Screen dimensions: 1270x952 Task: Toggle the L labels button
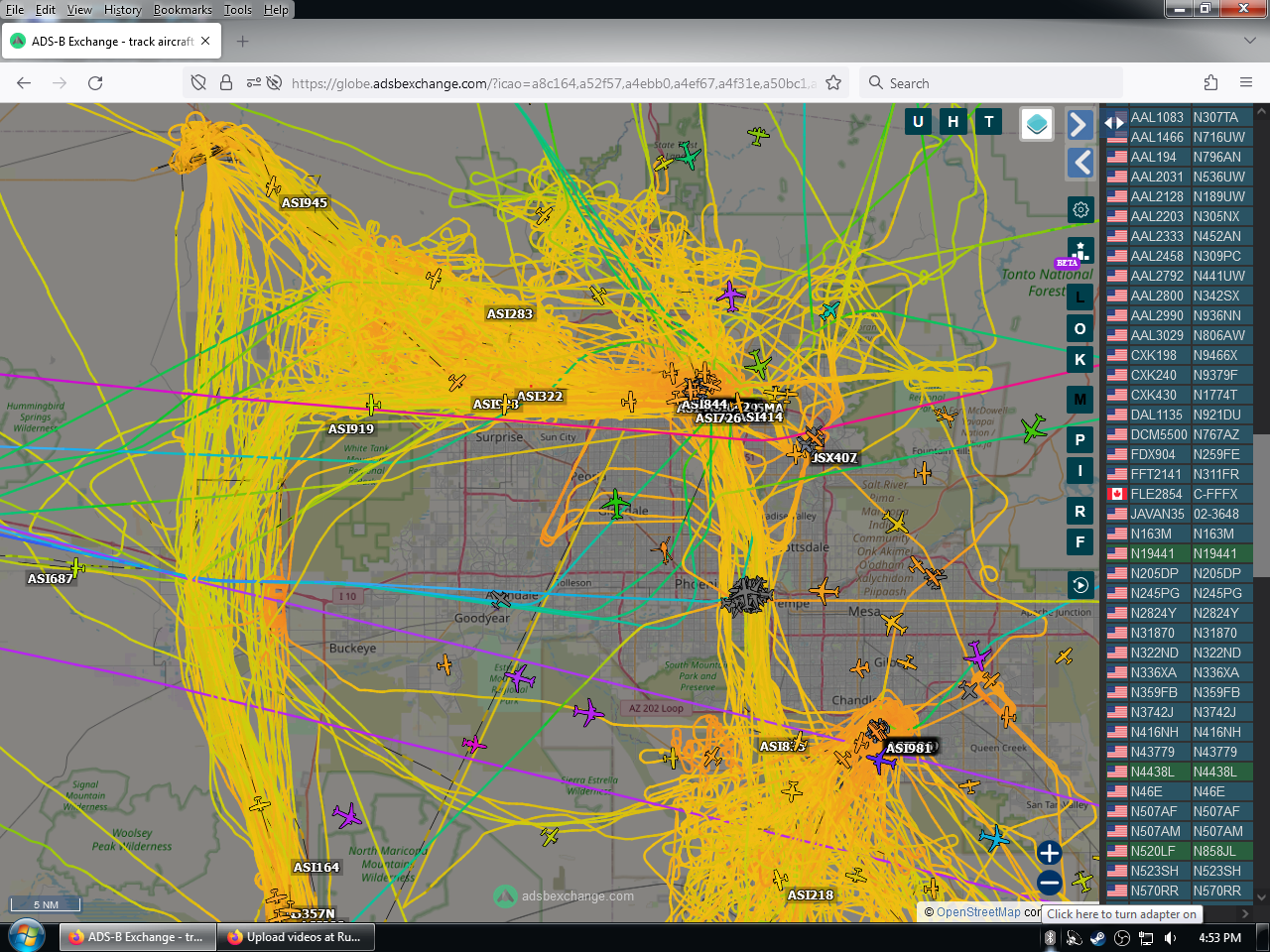[x=1080, y=297]
